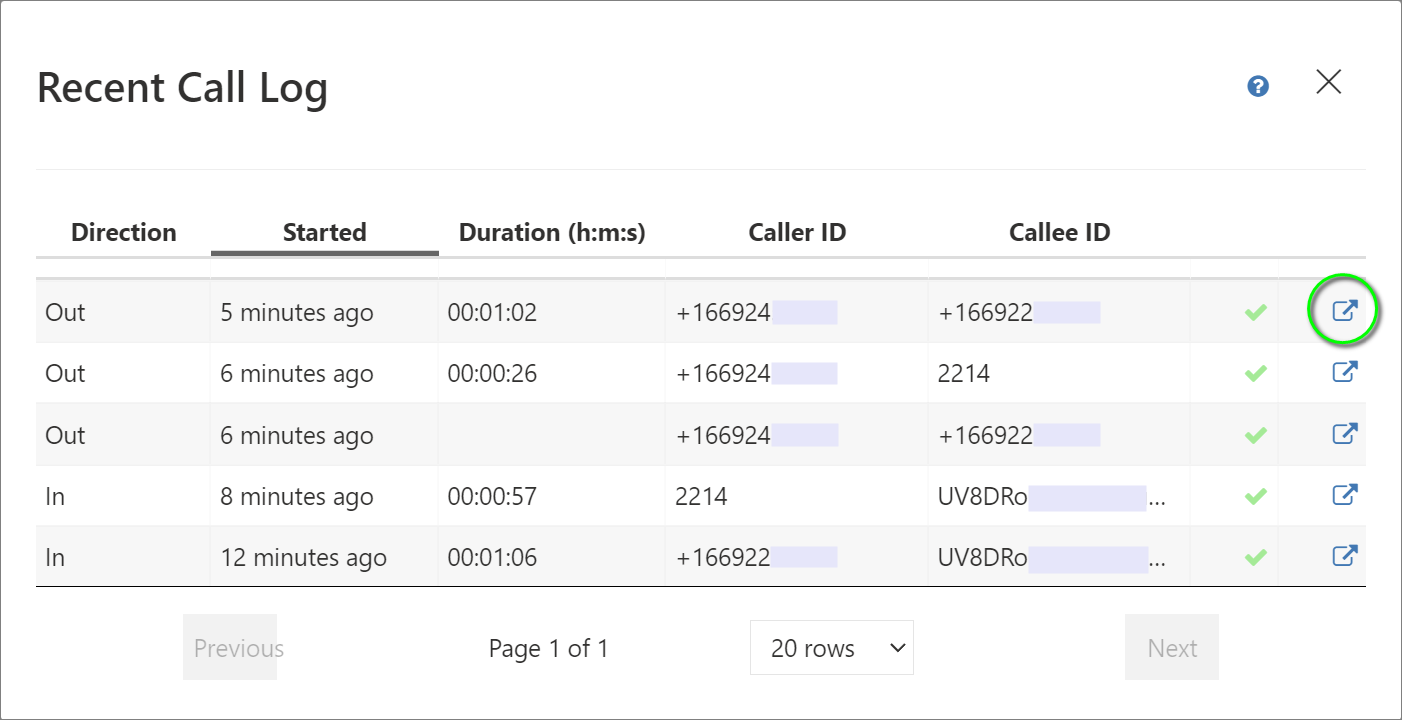
Task: Click green checkmark on the first call row
Action: [x=1255, y=313]
